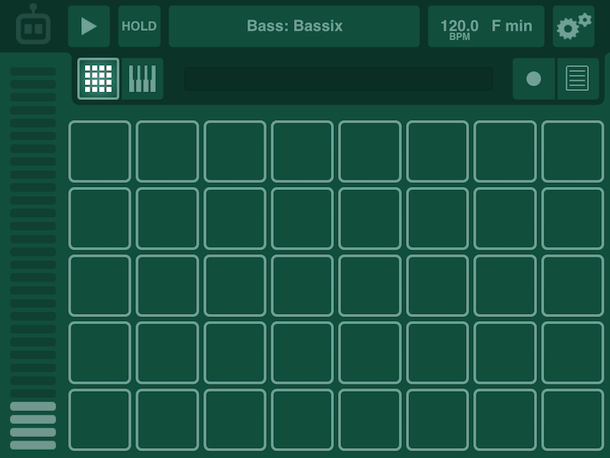Tap the top-right pad in the grid

pos(573,151)
